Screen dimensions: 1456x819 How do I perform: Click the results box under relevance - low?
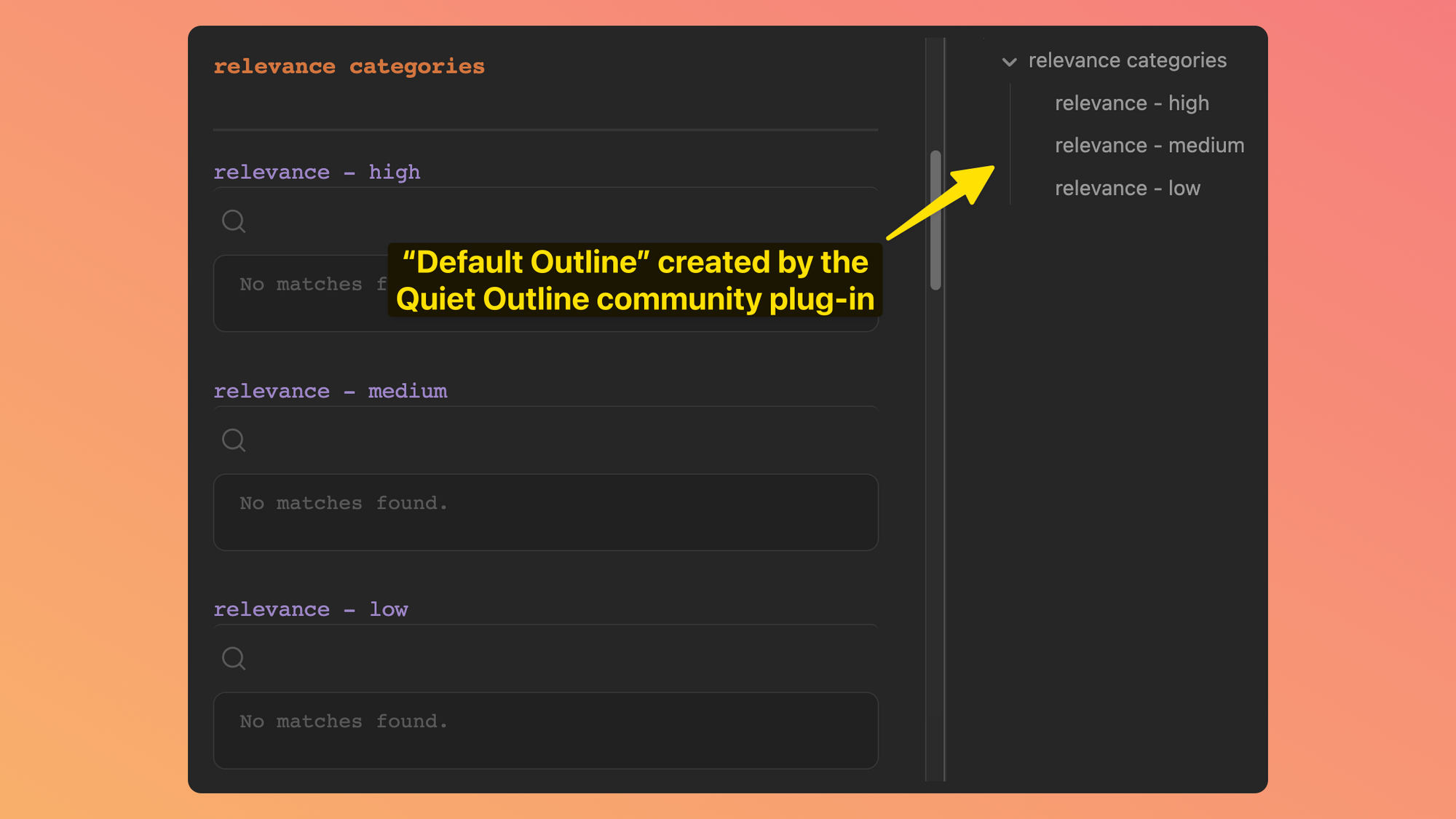point(545,730)
